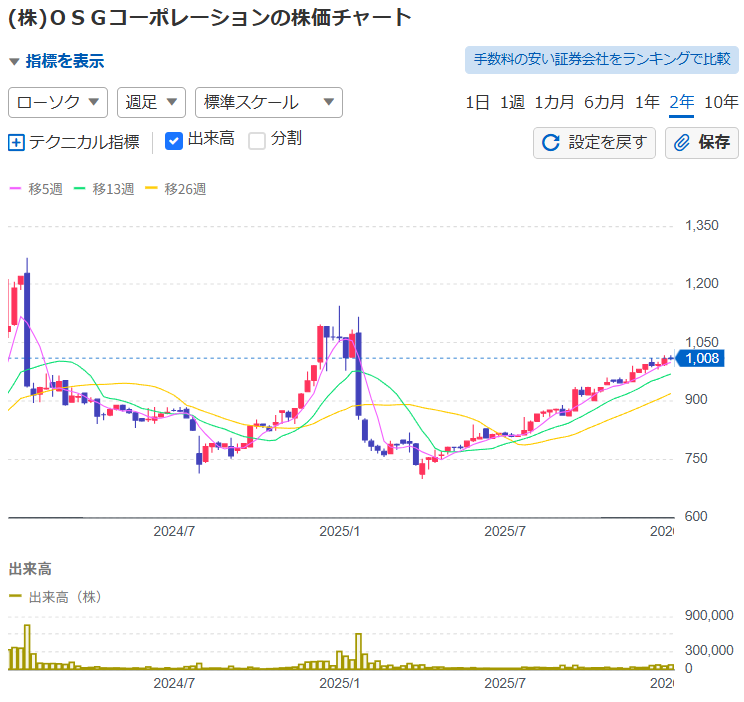Click the 移5週 pink legend marker
Image resolution: width=744 pixels, height=702 pixels.
point(15,188)
